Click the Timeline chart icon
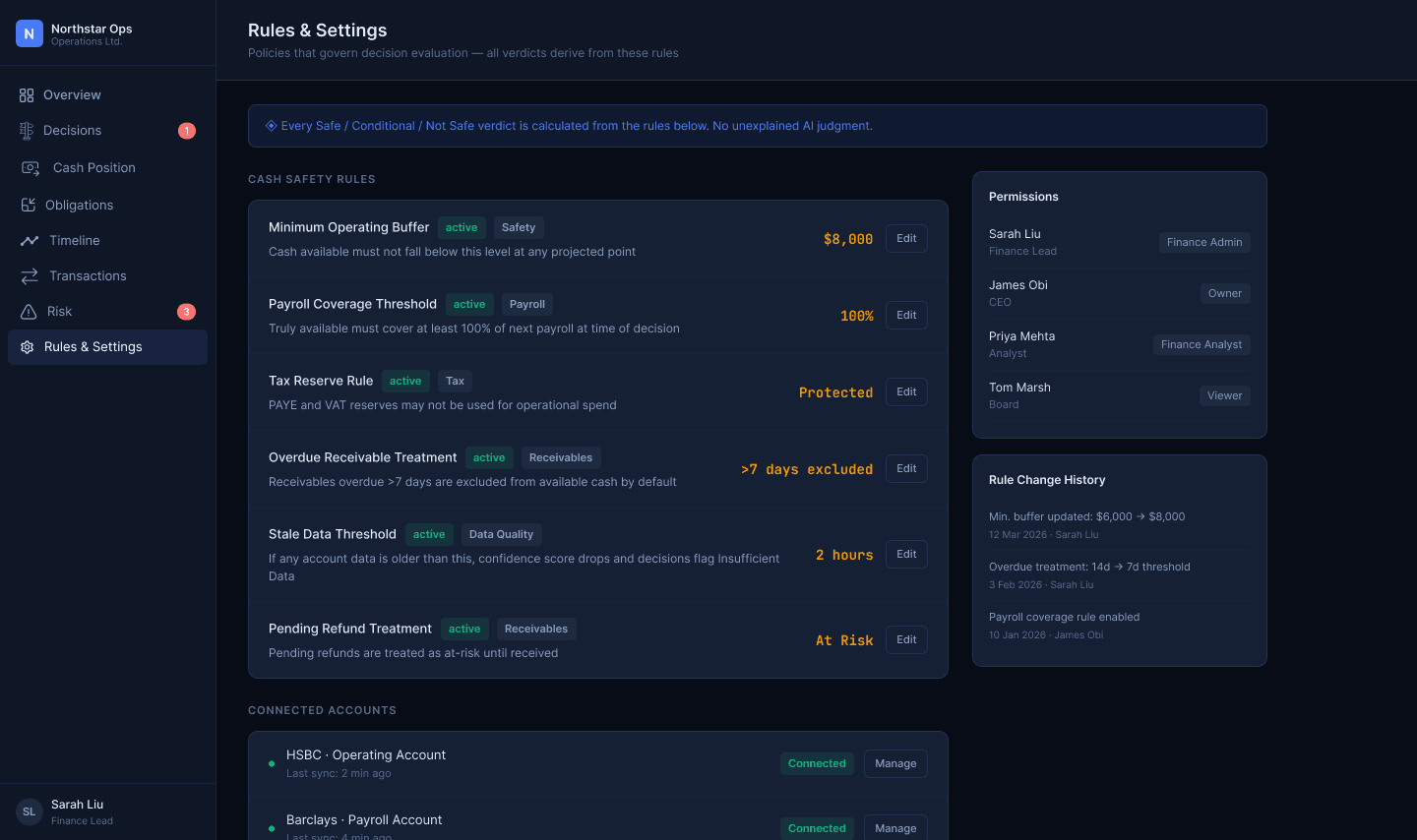The height and width of the screenshot is (840, 1417). pos(30,241)
